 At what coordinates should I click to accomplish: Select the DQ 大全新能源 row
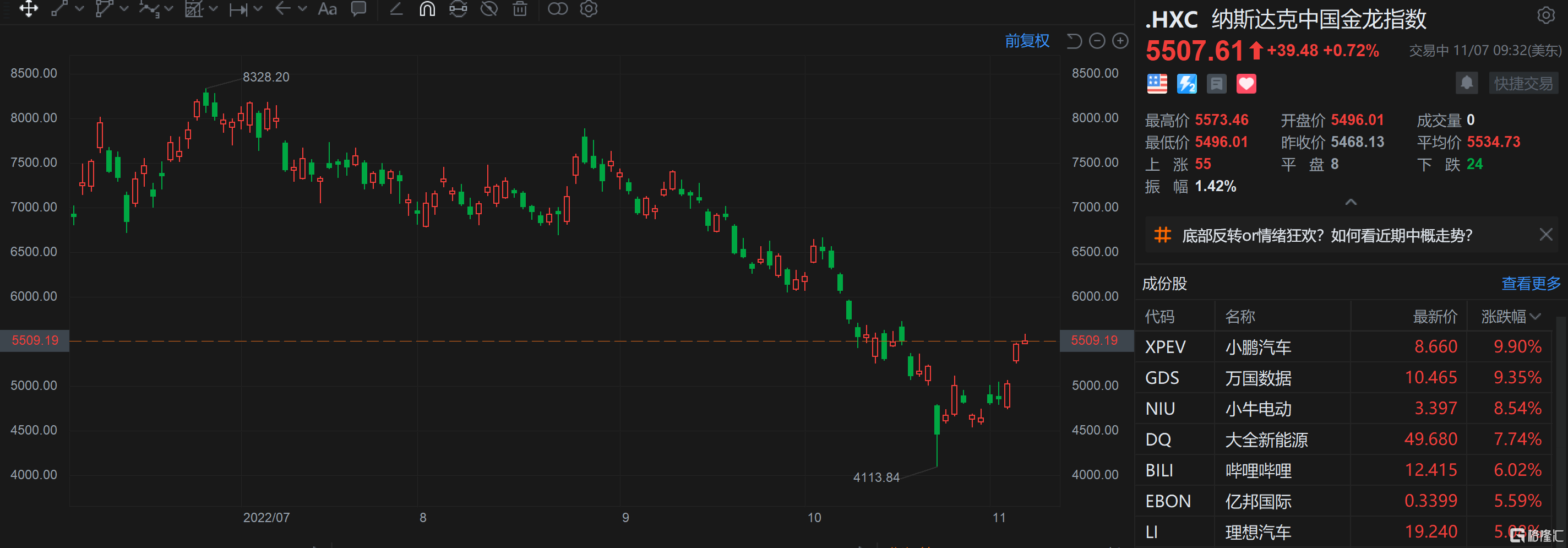click(1344, 440)
